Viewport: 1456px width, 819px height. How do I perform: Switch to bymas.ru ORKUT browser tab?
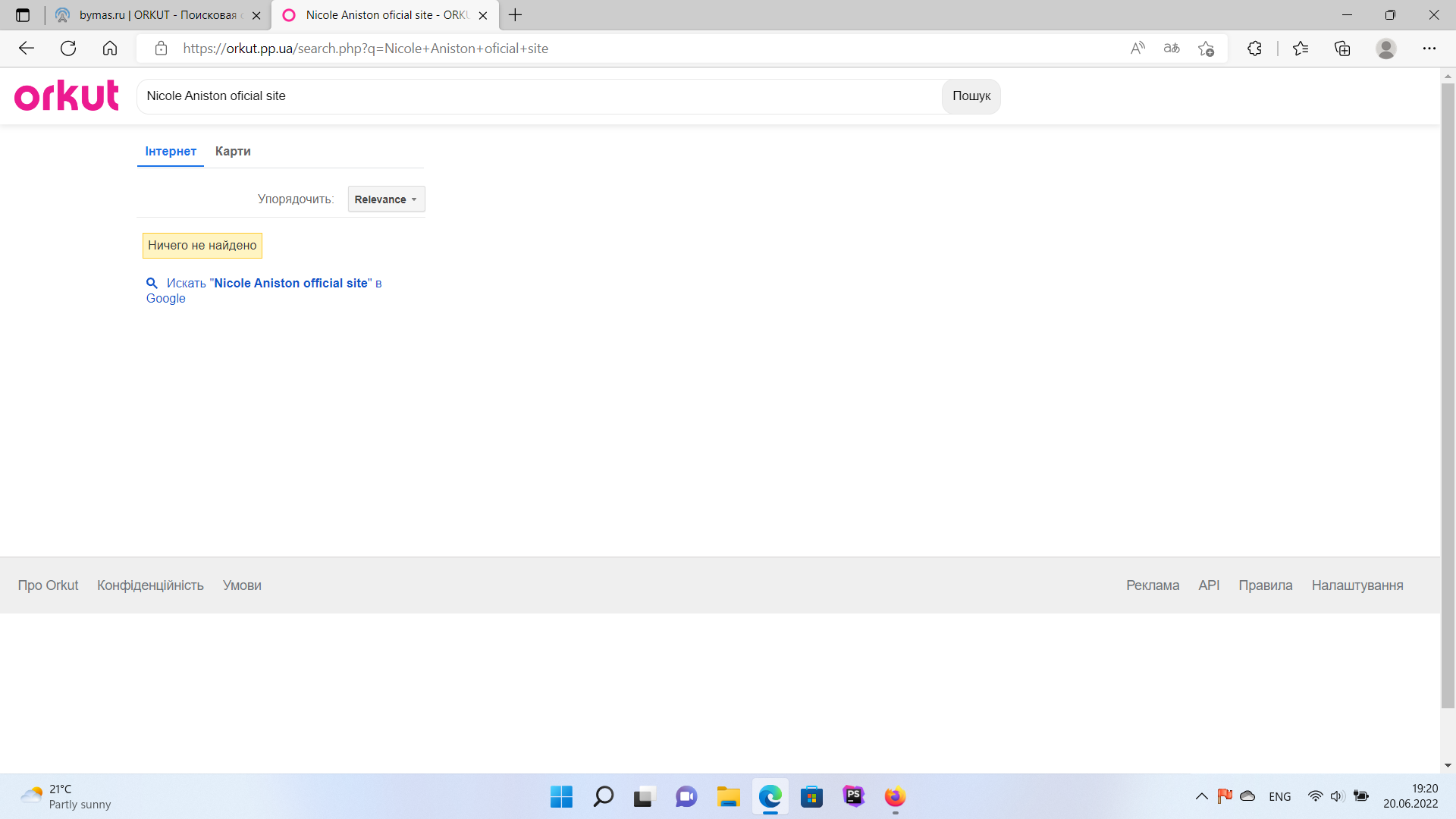click(157, 15)
